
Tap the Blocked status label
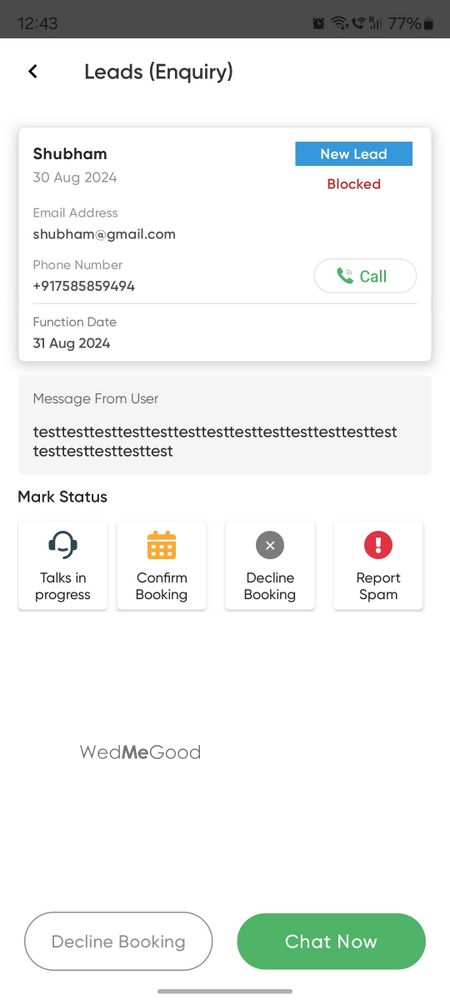click(x=354, y=184)
